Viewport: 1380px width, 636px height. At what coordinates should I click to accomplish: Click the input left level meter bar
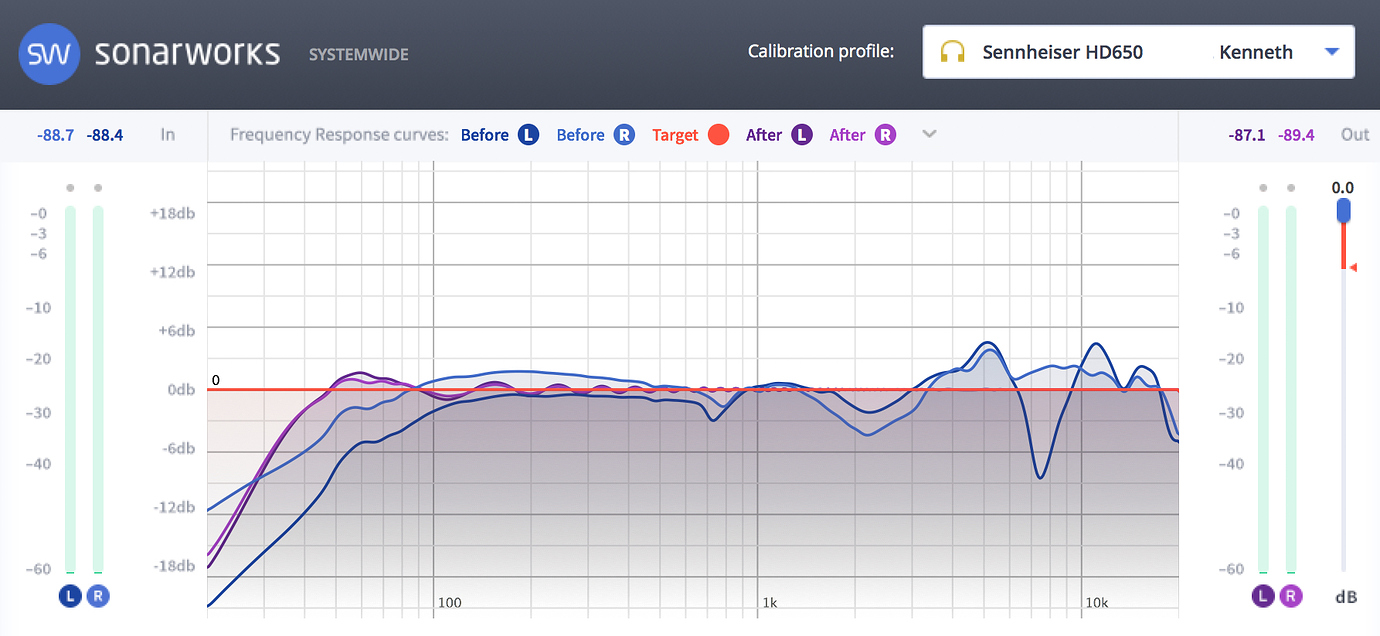pos(70,390)
